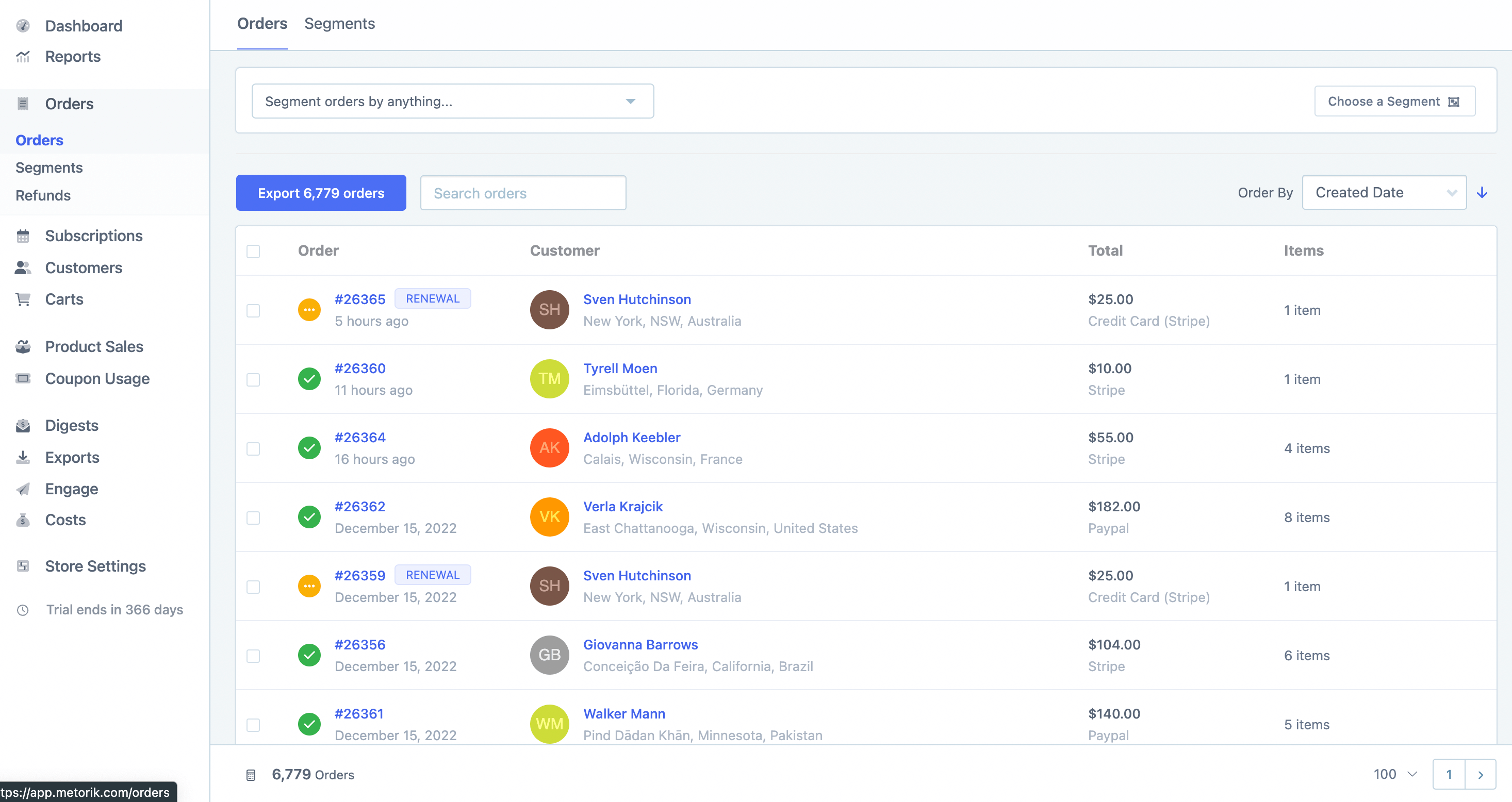The height and width of the screenshot is (802, 1512).
Task: Switch to the Segments tab
Action: [339, 24]
